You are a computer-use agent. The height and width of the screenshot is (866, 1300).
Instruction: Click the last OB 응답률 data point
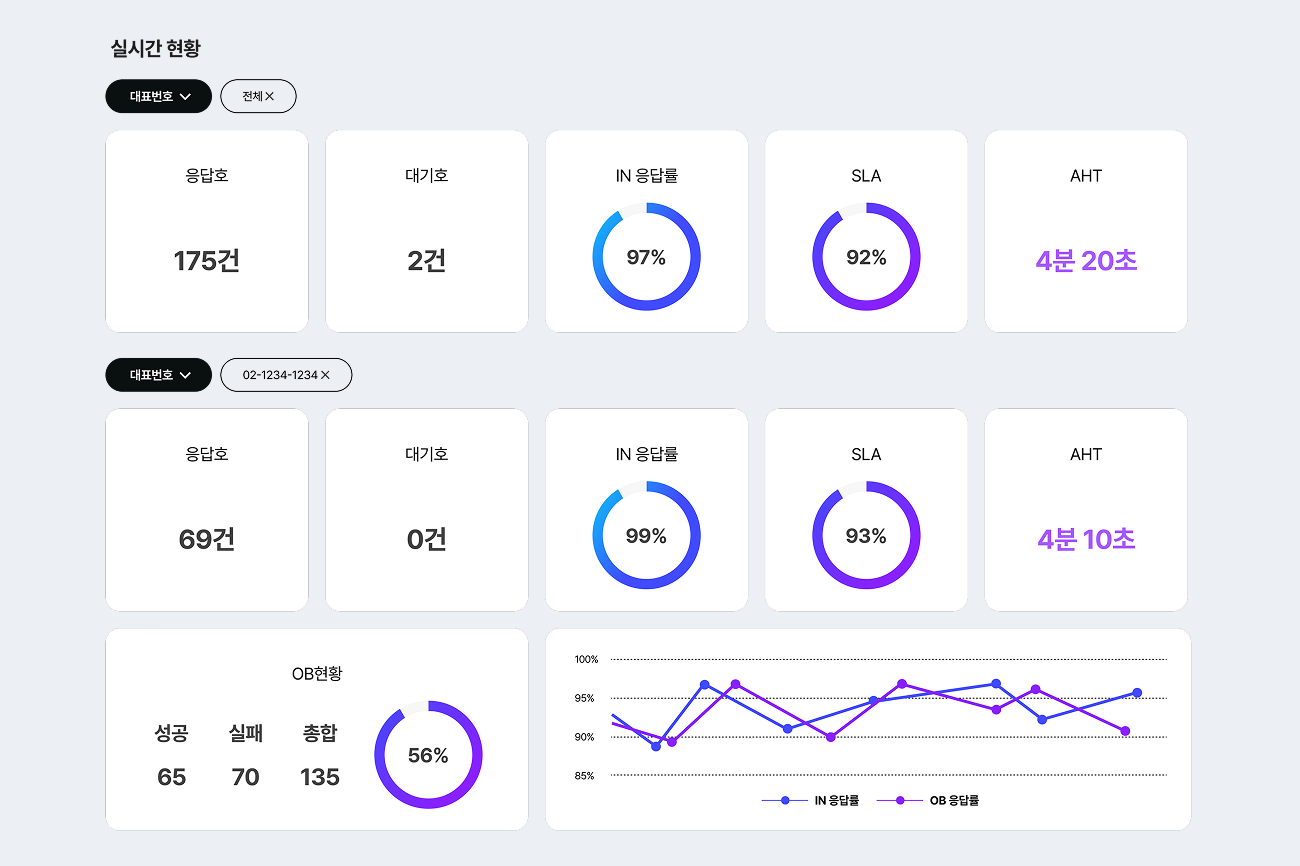tap(1125, 731)
